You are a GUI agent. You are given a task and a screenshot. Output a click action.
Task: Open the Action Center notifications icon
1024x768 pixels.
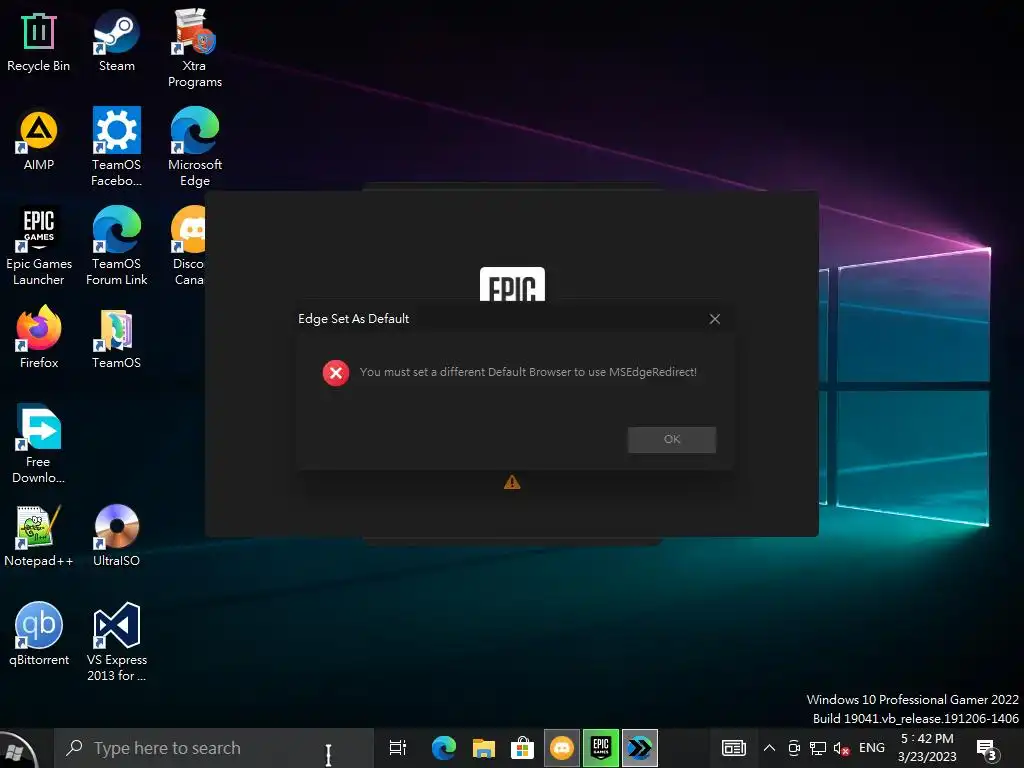click(x=987, y=750)
